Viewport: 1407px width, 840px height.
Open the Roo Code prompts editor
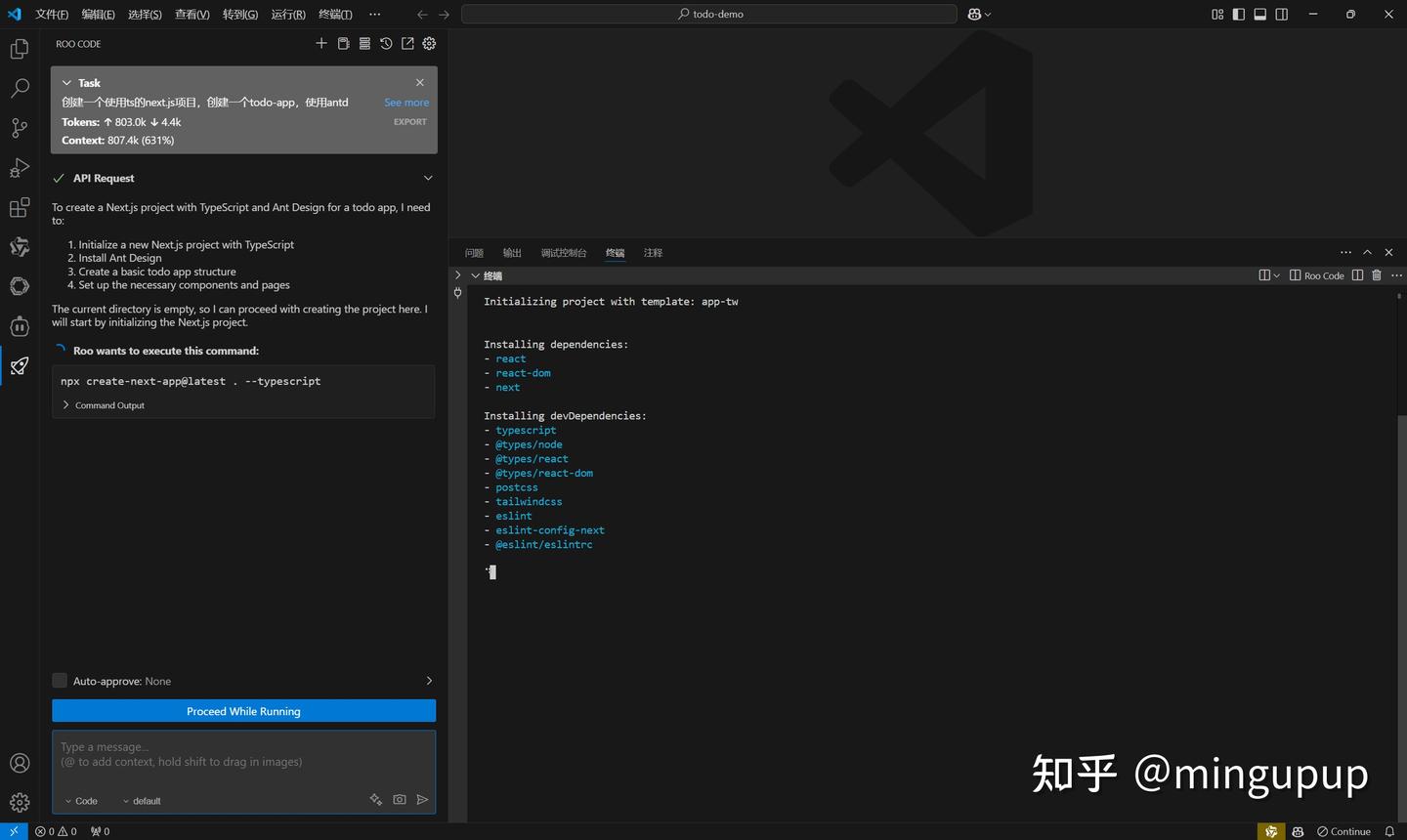pos(343,43)
